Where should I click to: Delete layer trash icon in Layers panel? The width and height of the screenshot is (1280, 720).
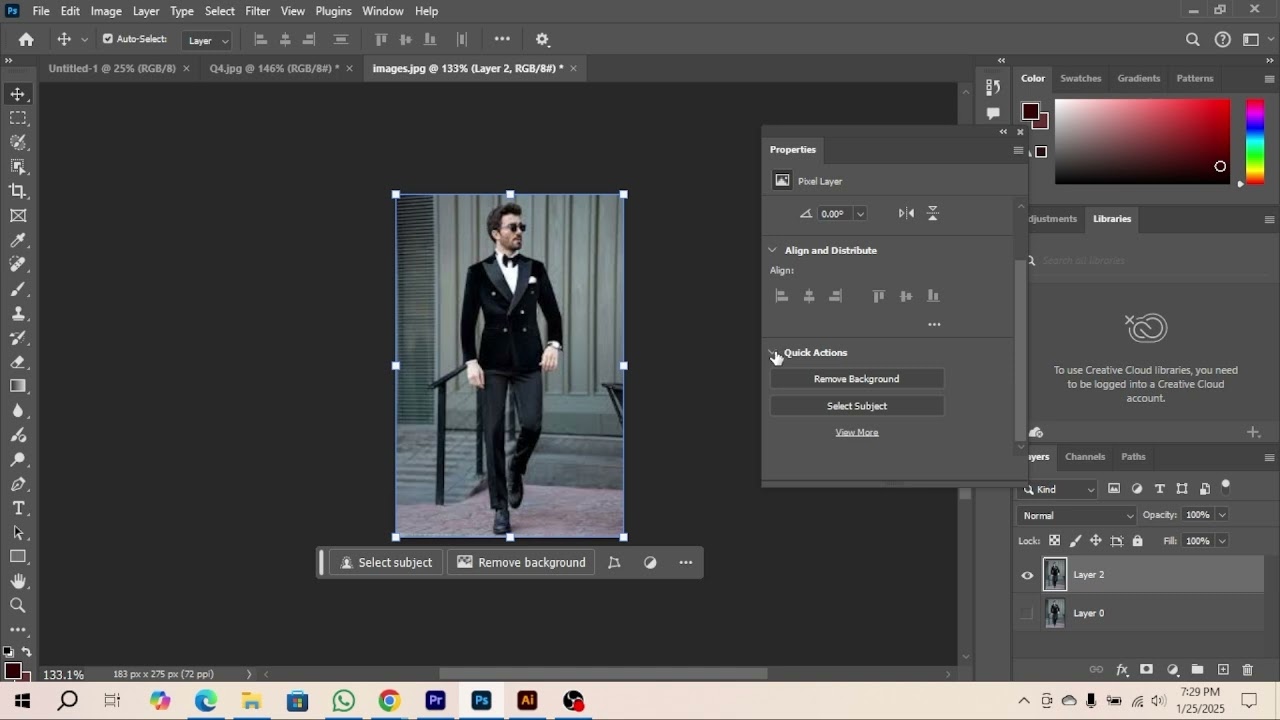[1247, 669]
